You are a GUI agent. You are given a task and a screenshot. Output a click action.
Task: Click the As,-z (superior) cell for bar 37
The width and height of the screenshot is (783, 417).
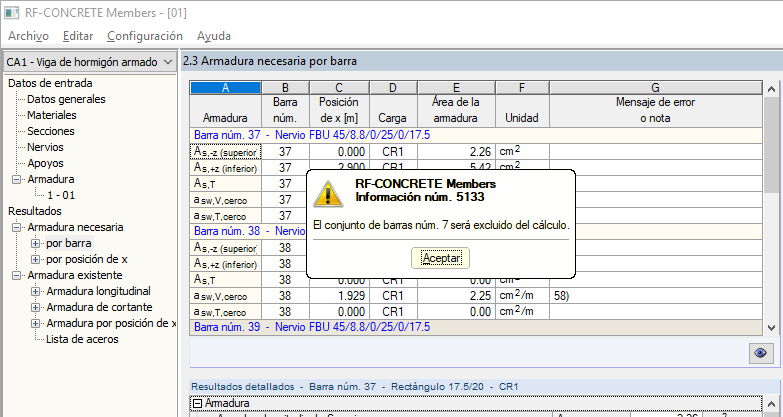coord(225,151)
